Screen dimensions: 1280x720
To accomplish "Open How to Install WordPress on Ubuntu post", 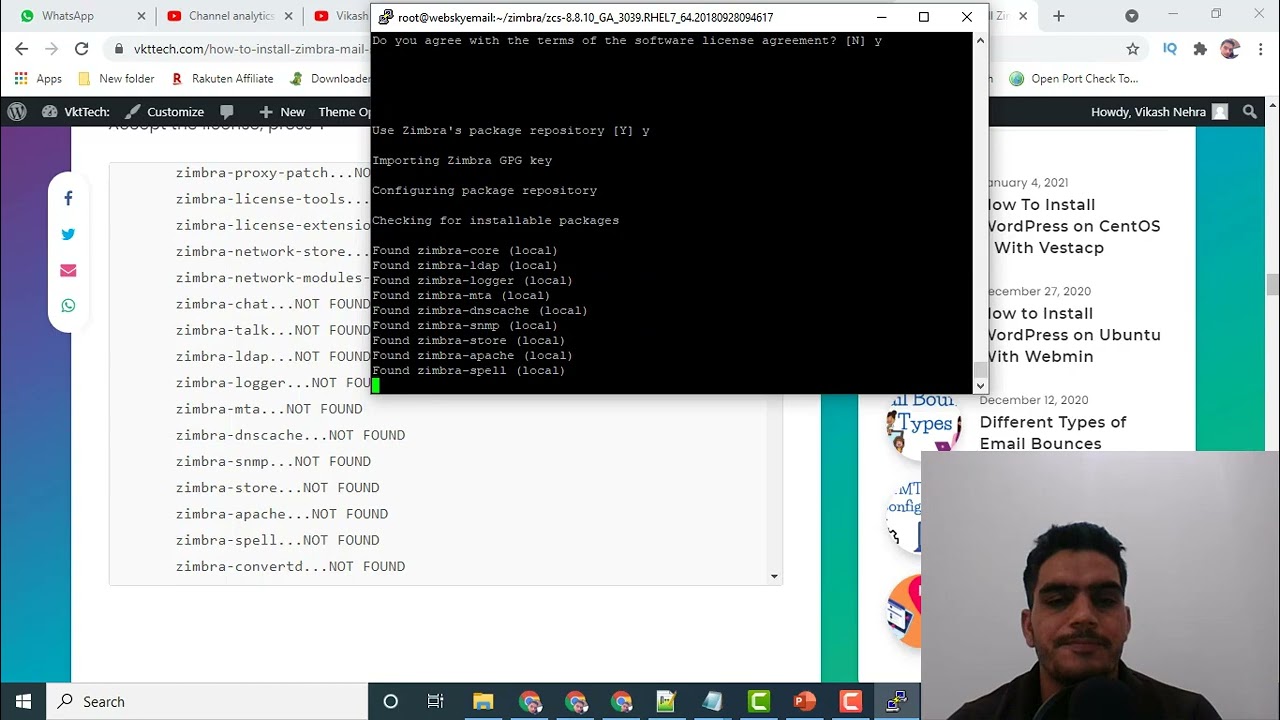I will [x=1072, y=335].
